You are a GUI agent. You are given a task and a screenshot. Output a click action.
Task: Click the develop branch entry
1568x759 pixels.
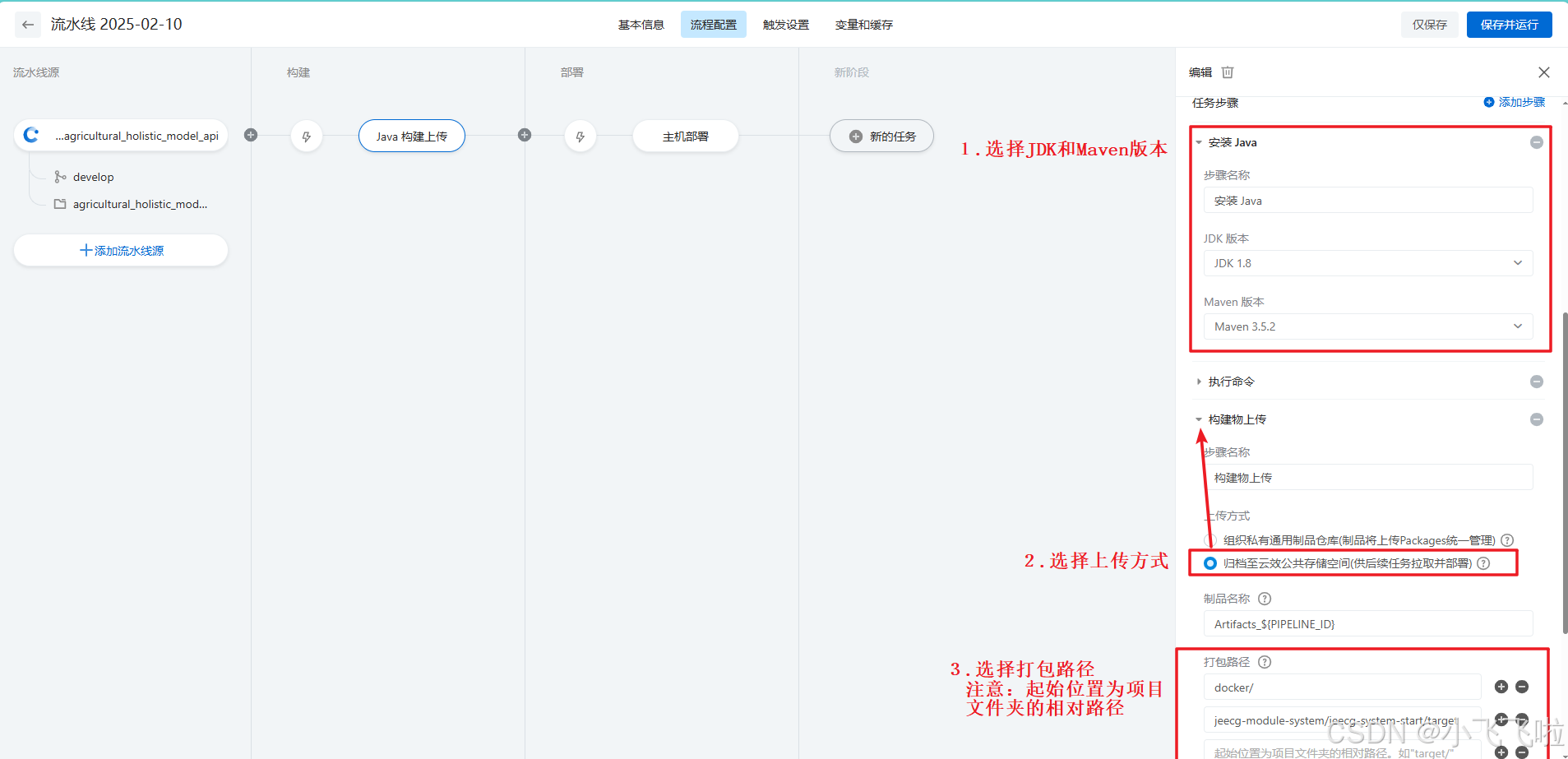click(x=94, y=177)
